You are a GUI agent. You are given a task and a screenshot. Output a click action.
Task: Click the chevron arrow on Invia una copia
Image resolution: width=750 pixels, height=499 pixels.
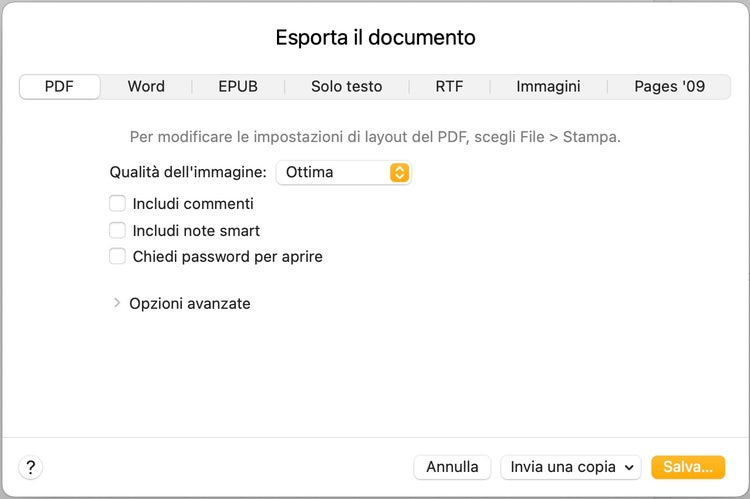629,467
